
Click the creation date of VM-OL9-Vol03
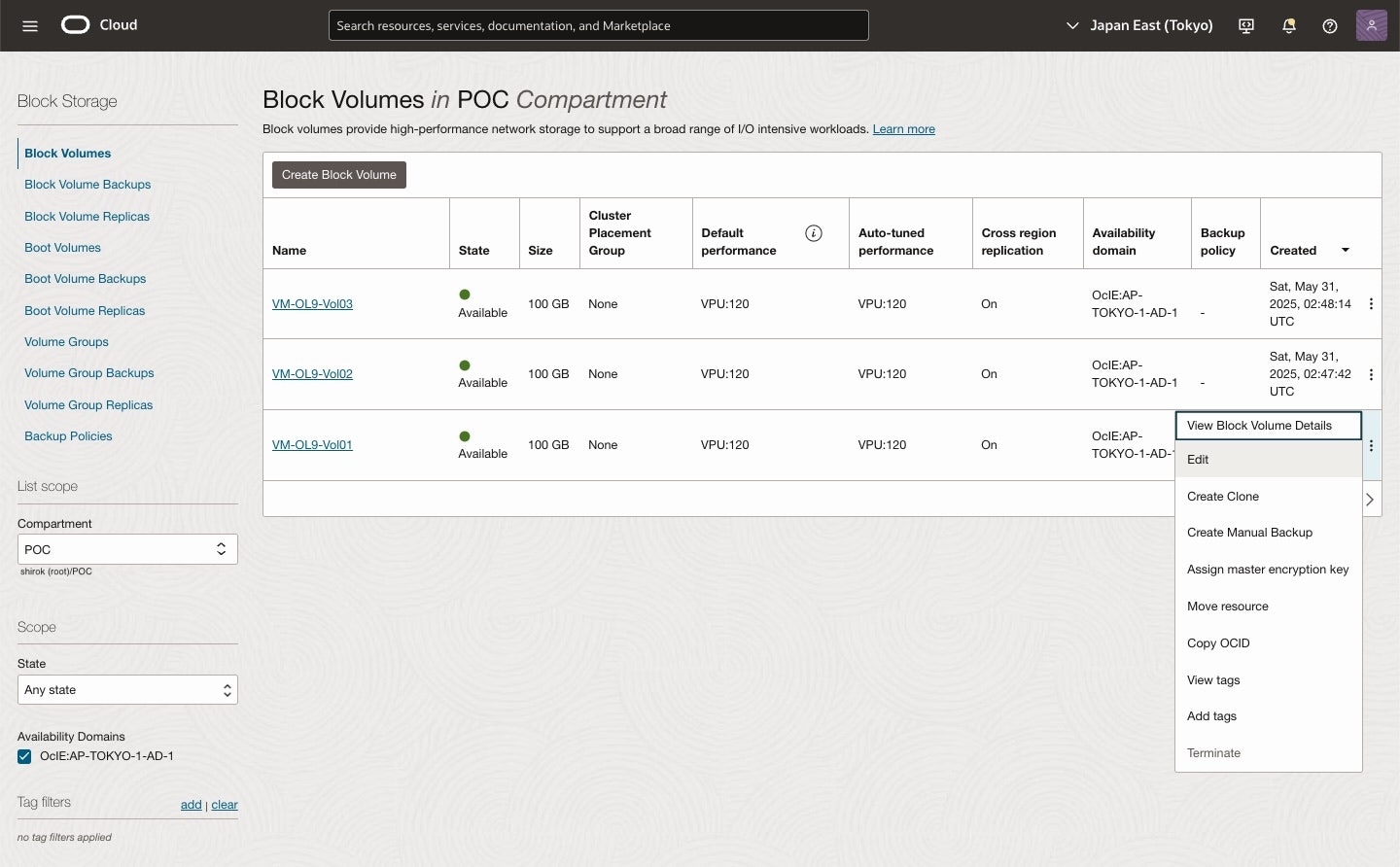click(1311, 304)
